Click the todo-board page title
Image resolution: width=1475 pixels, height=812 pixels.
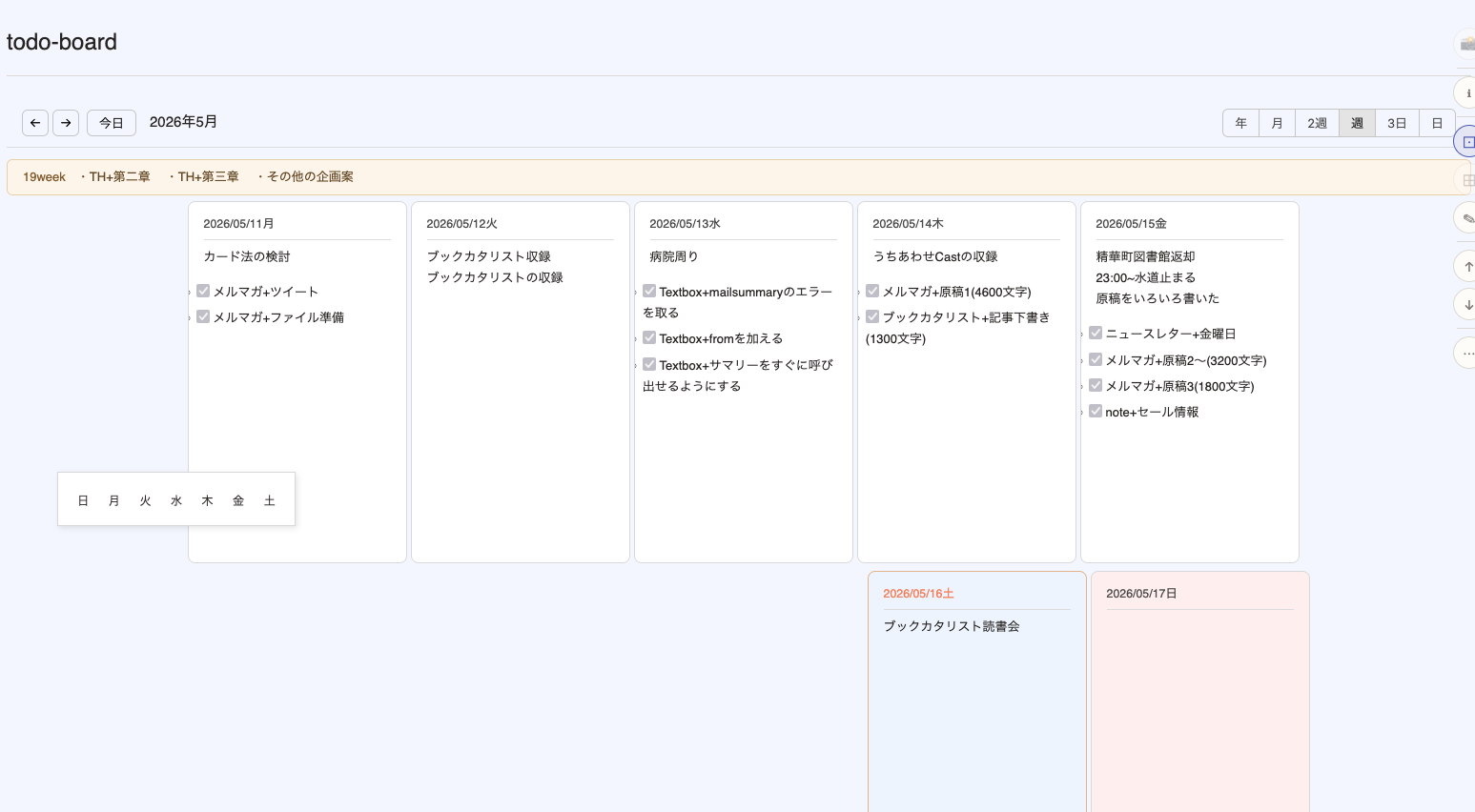point(62,42)
